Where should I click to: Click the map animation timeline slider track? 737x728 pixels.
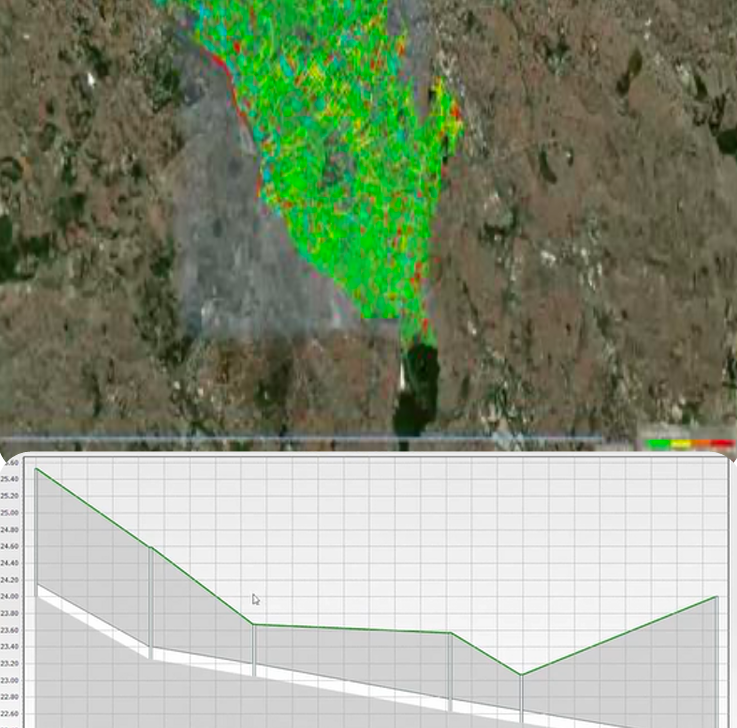point(301,439)
